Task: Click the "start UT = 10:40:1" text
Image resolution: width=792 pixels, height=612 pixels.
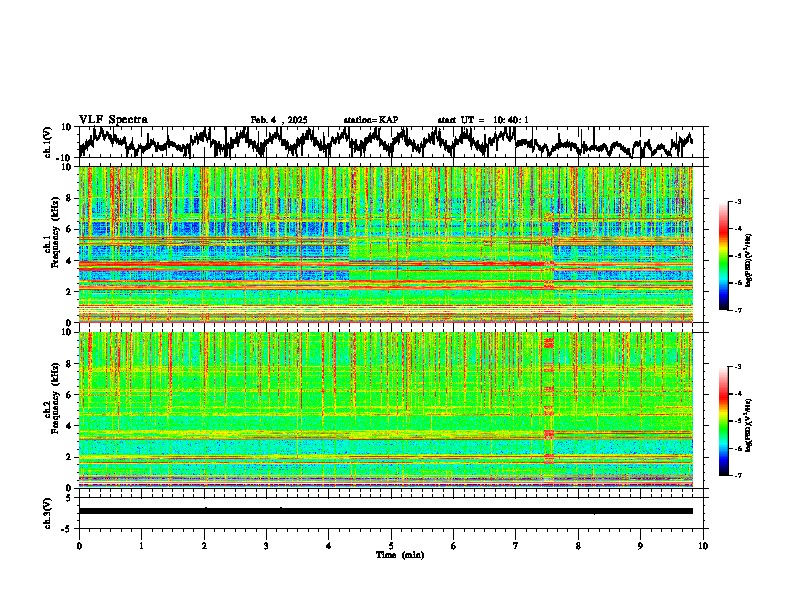Action: pos(483,120)
